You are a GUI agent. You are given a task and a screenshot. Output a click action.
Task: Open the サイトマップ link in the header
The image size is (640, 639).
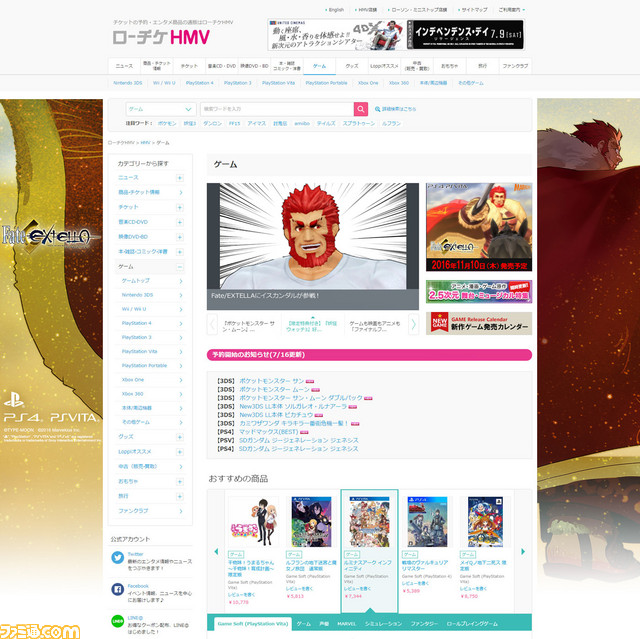coord(474,10)
